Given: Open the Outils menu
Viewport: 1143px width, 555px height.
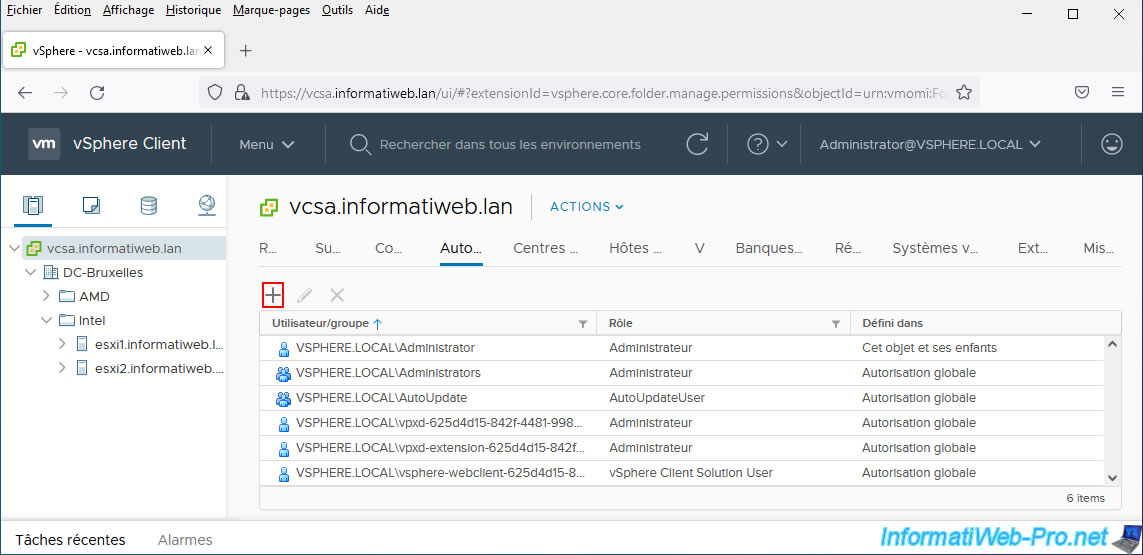Looking at the screenshot, I should 338,10.
